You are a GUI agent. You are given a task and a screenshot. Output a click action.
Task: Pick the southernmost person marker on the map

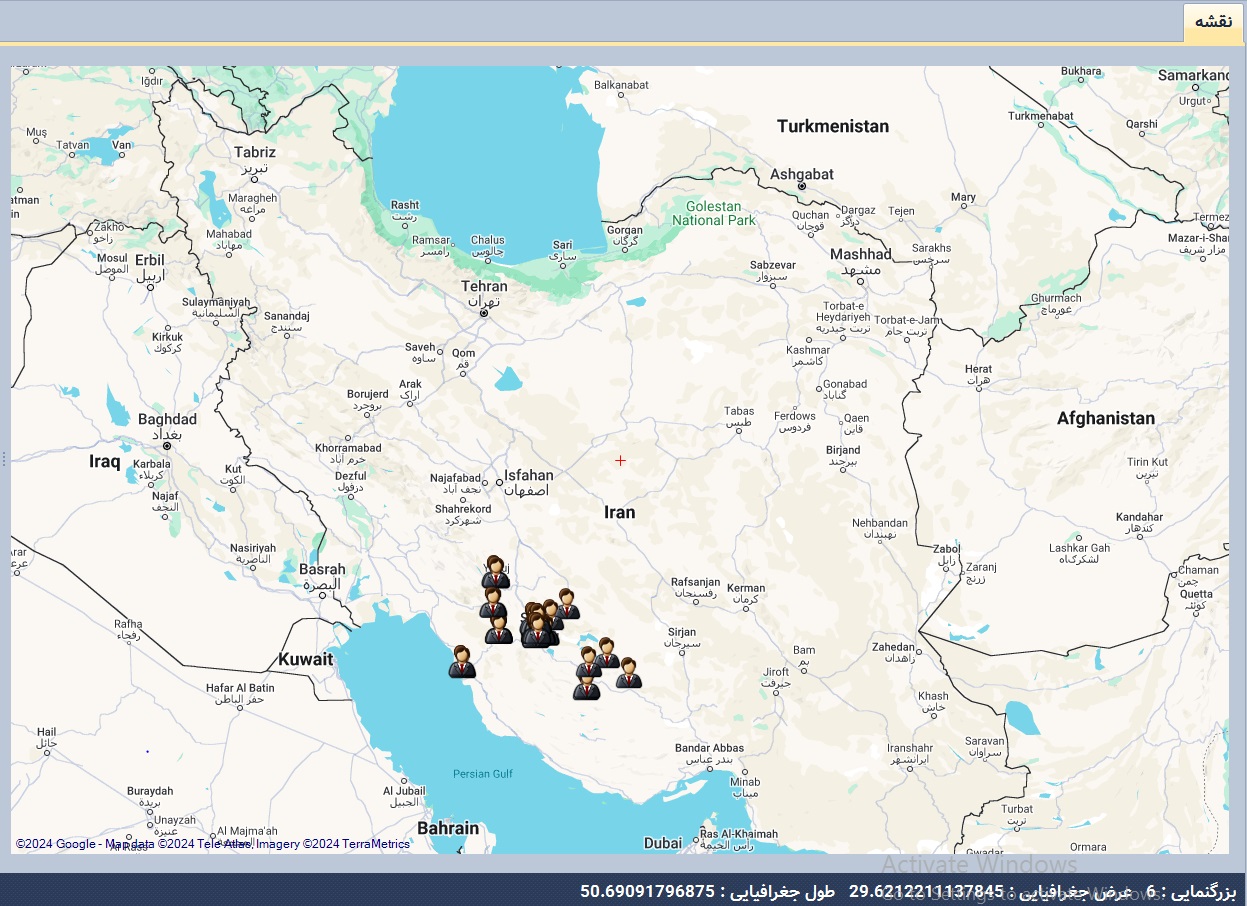coord(586,686)
